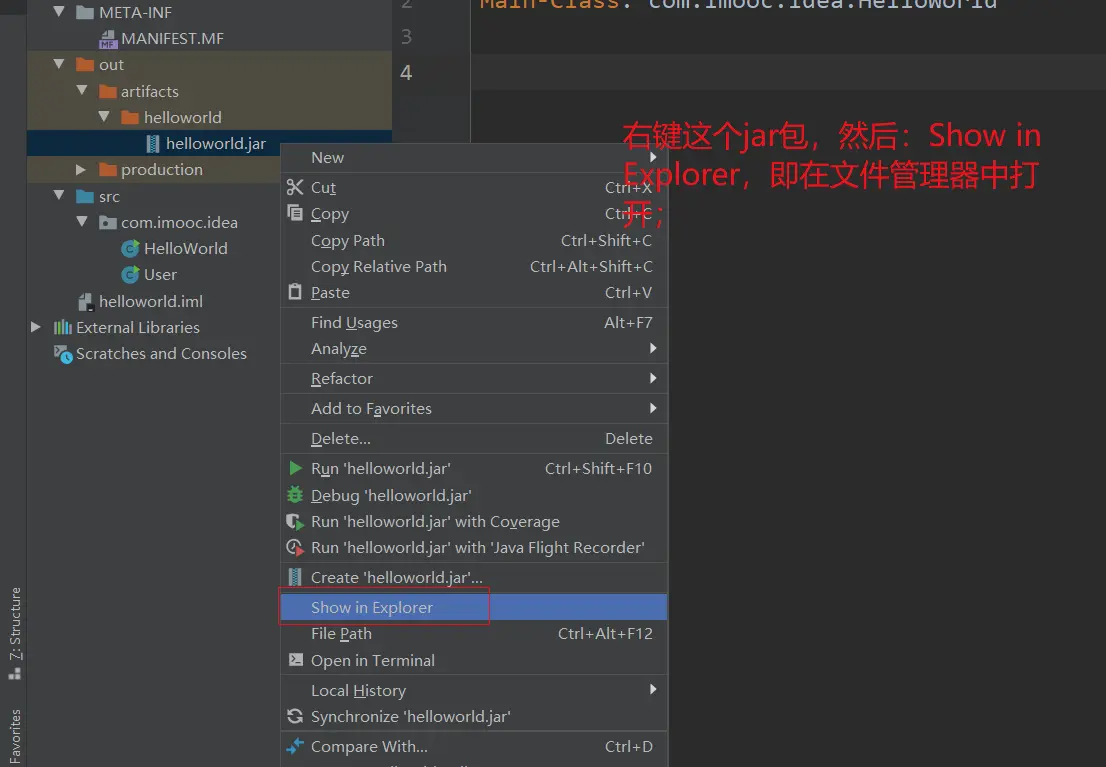The height and width of the screenshot is (767, 1106).
Task: Click the Cut scissors icon
Action: 295,187
